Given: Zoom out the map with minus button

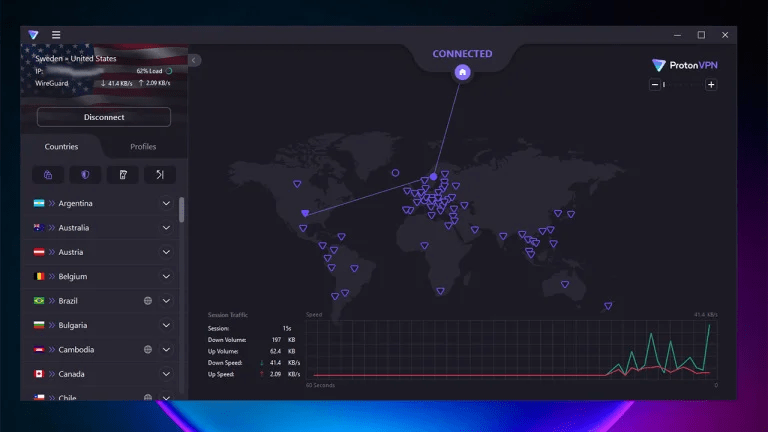Looking at the screenshot, I should (655, 85).
